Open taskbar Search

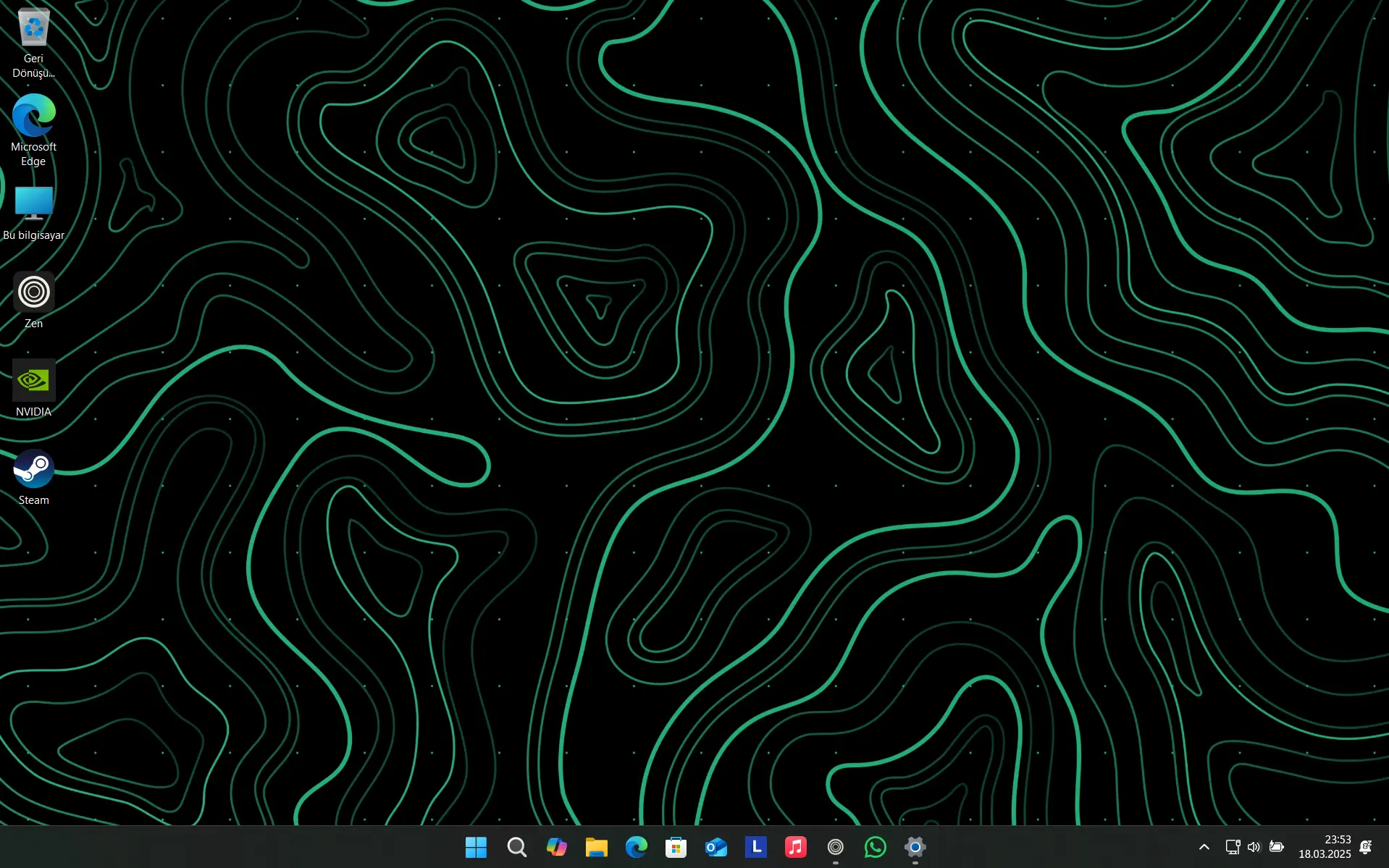(x=516, y=846)
